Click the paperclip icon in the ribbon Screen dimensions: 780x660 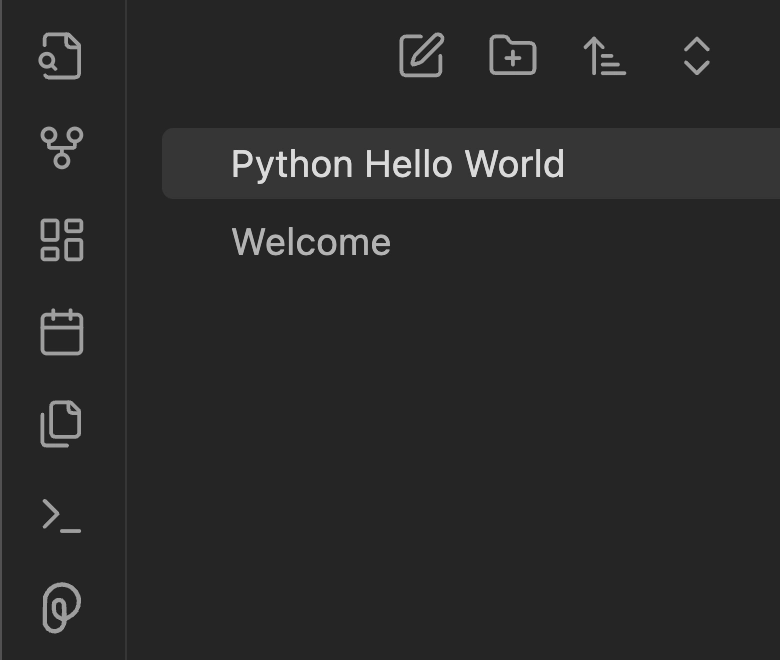click(61, 607)
